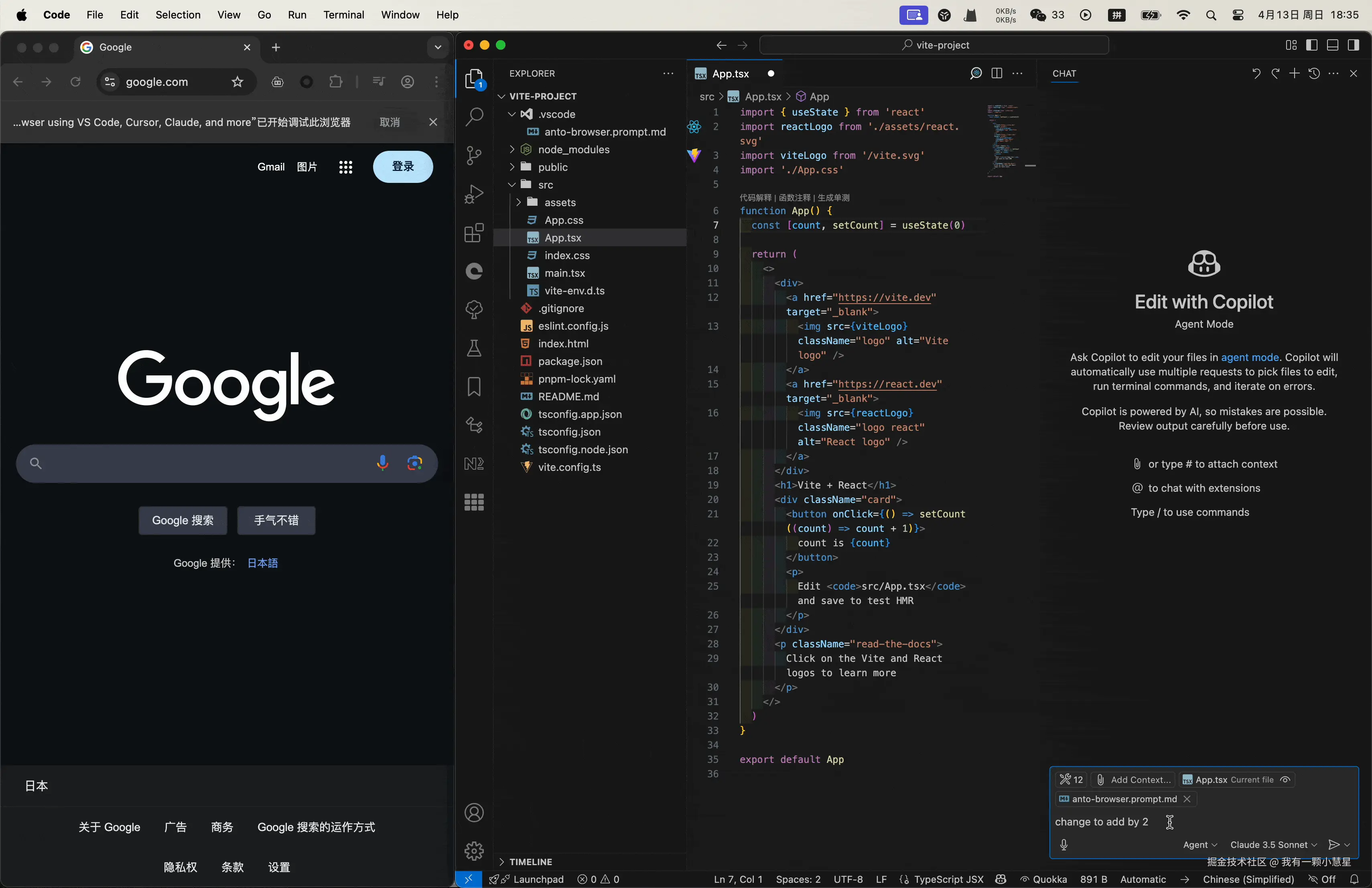Open Source Control view in activity bar
The image size is (1372, 888).
pos(474,156)
